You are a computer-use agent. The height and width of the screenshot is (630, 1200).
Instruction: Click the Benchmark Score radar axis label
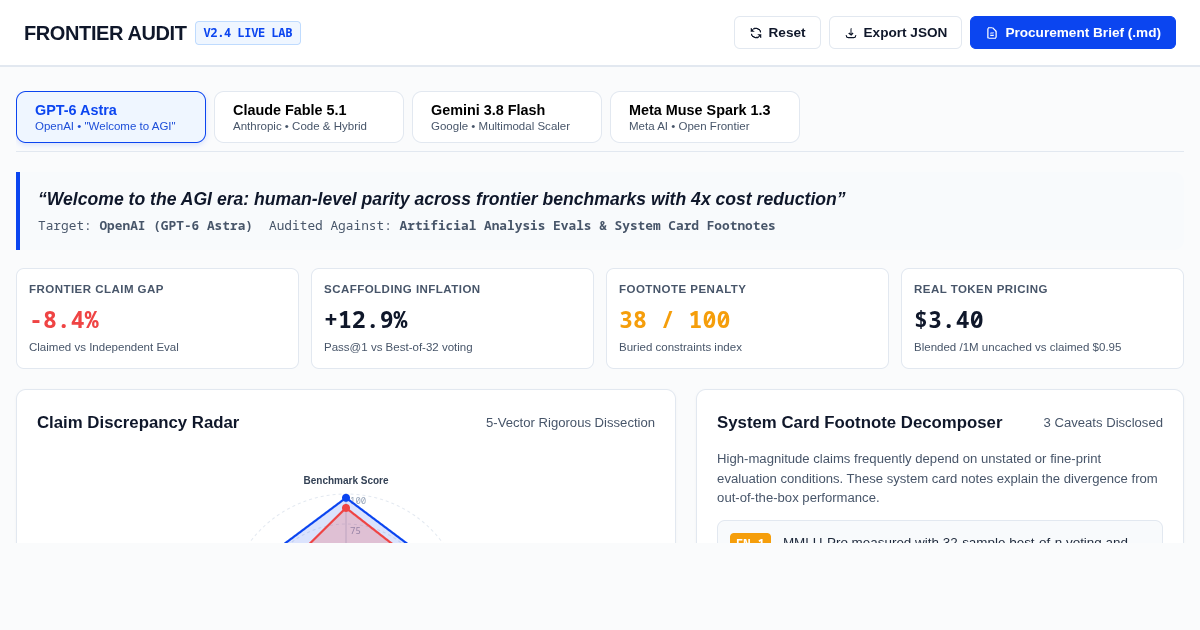click(x=346, y=481)
